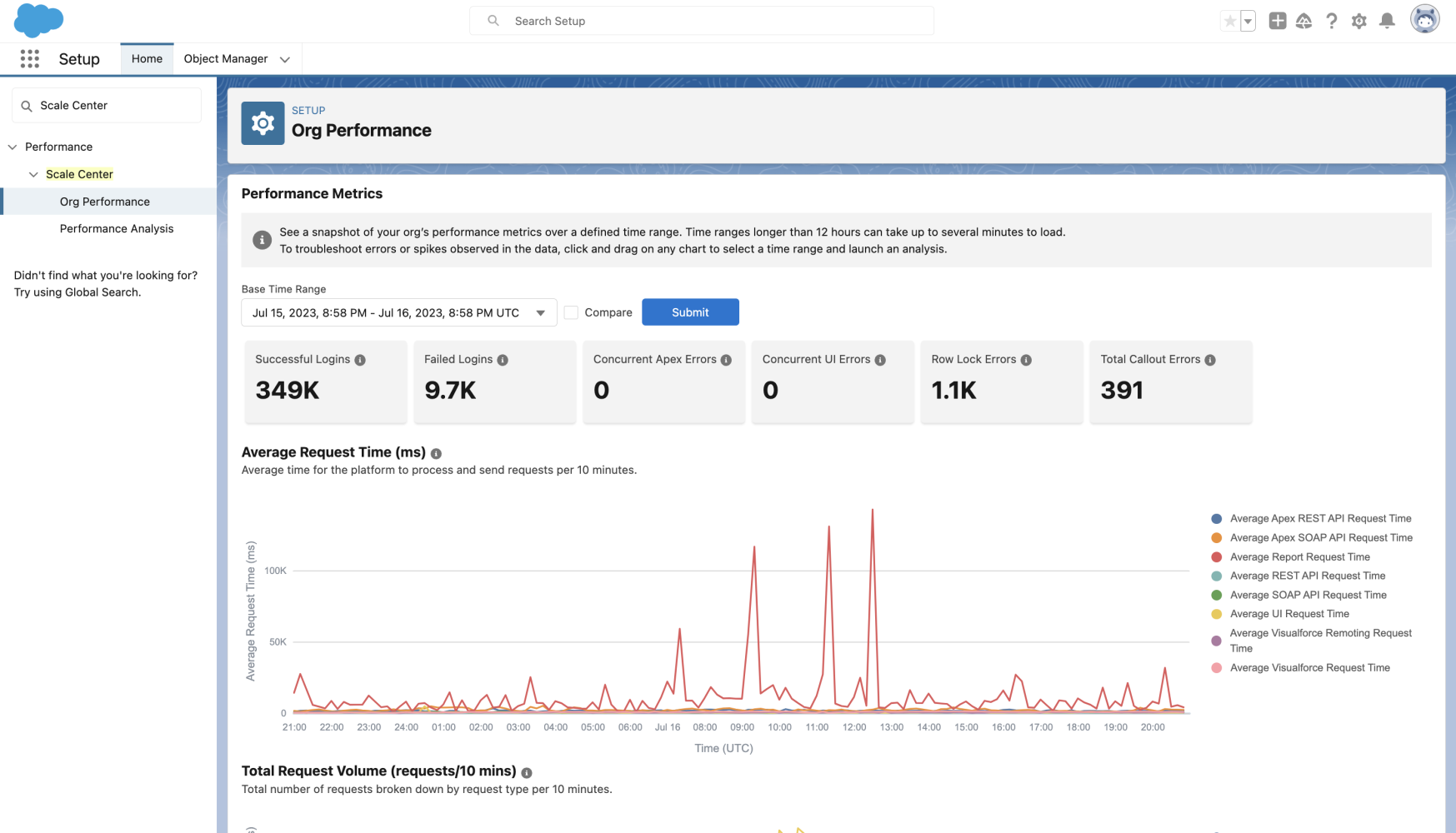Open the help question mark icon
The image size is (1456, 833).
tap(1332, 21)
